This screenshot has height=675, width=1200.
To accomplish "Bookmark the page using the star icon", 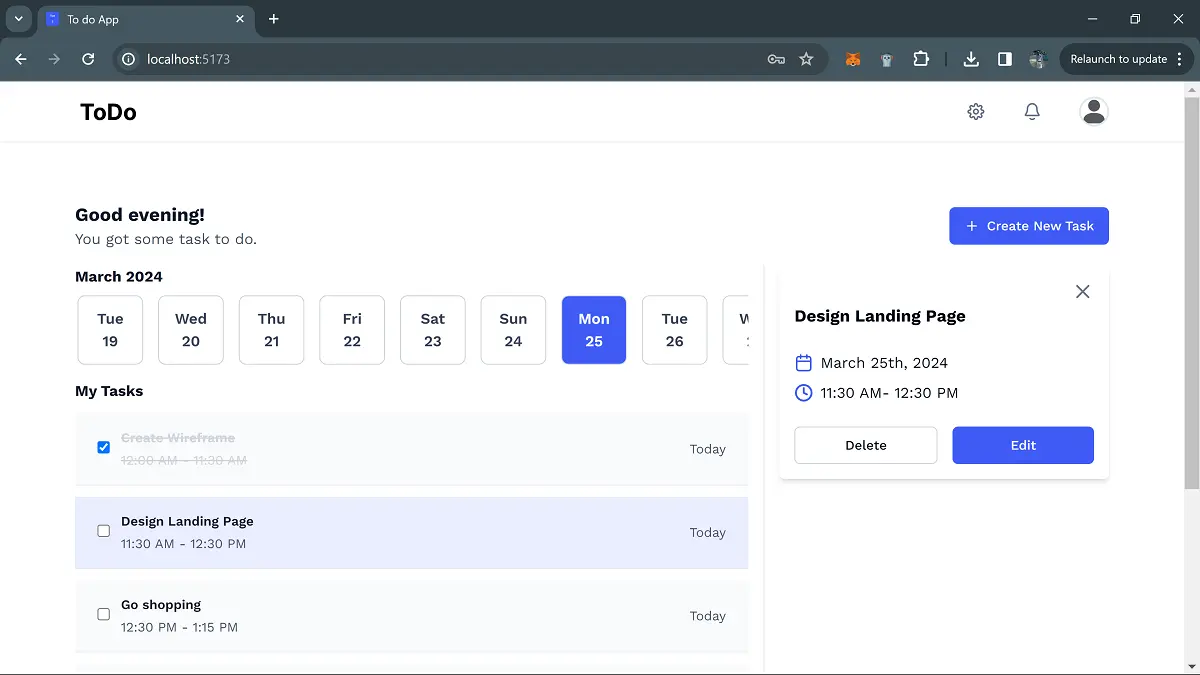I will pos(807,59).
